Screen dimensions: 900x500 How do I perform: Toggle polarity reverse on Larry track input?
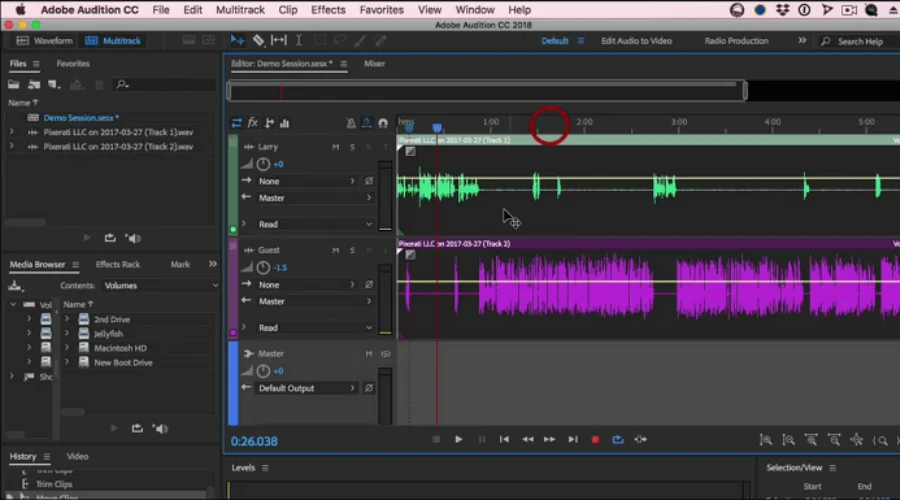[369, 181]
